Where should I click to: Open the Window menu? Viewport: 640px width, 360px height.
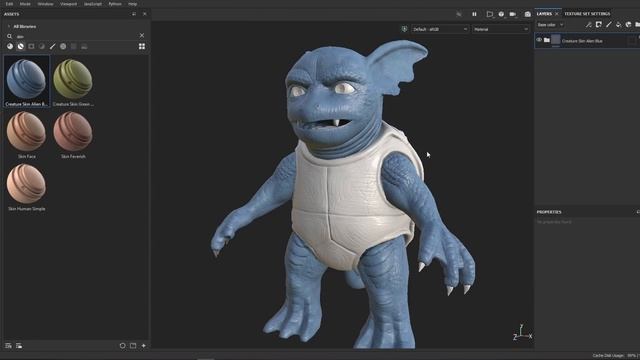pos(45,4)
